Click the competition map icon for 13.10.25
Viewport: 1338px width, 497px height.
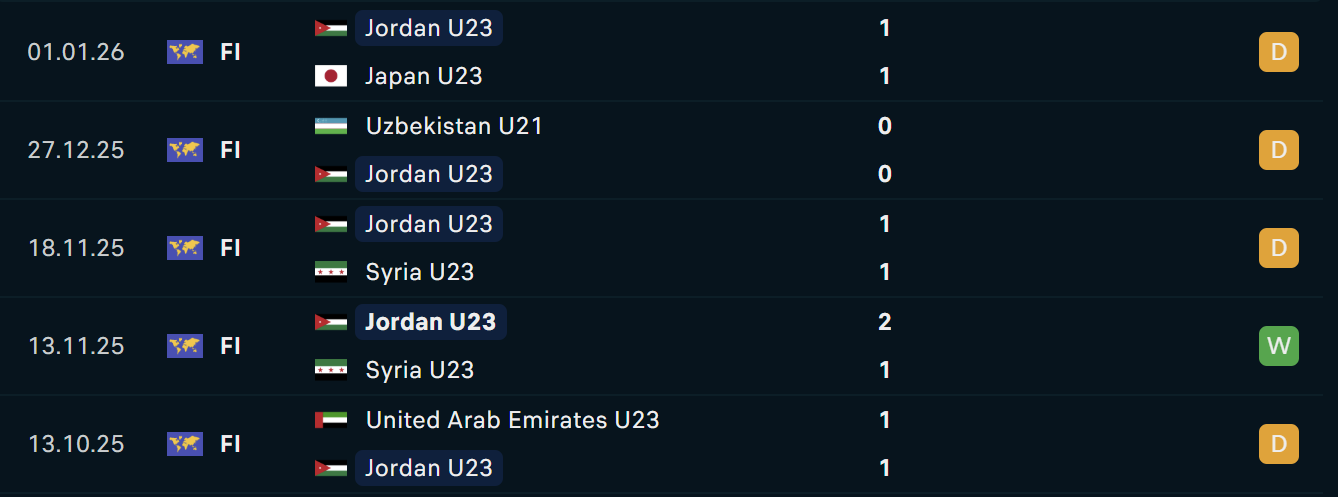pos(185,444)
